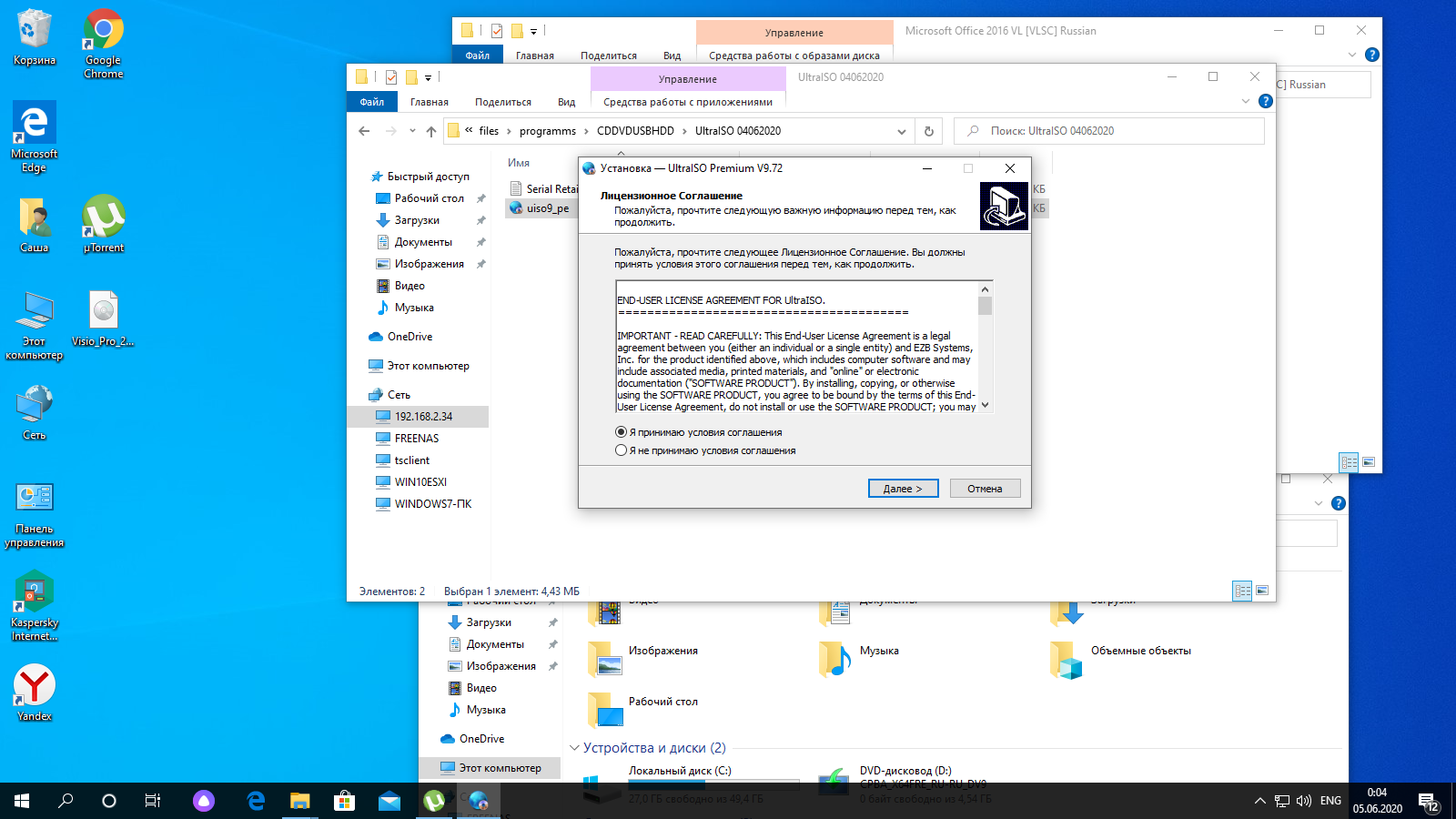Image resolution: width=1456 pixels, height=819 pixels.
Task: Go back in UltraSO explorer window
Action: (364, 131)
